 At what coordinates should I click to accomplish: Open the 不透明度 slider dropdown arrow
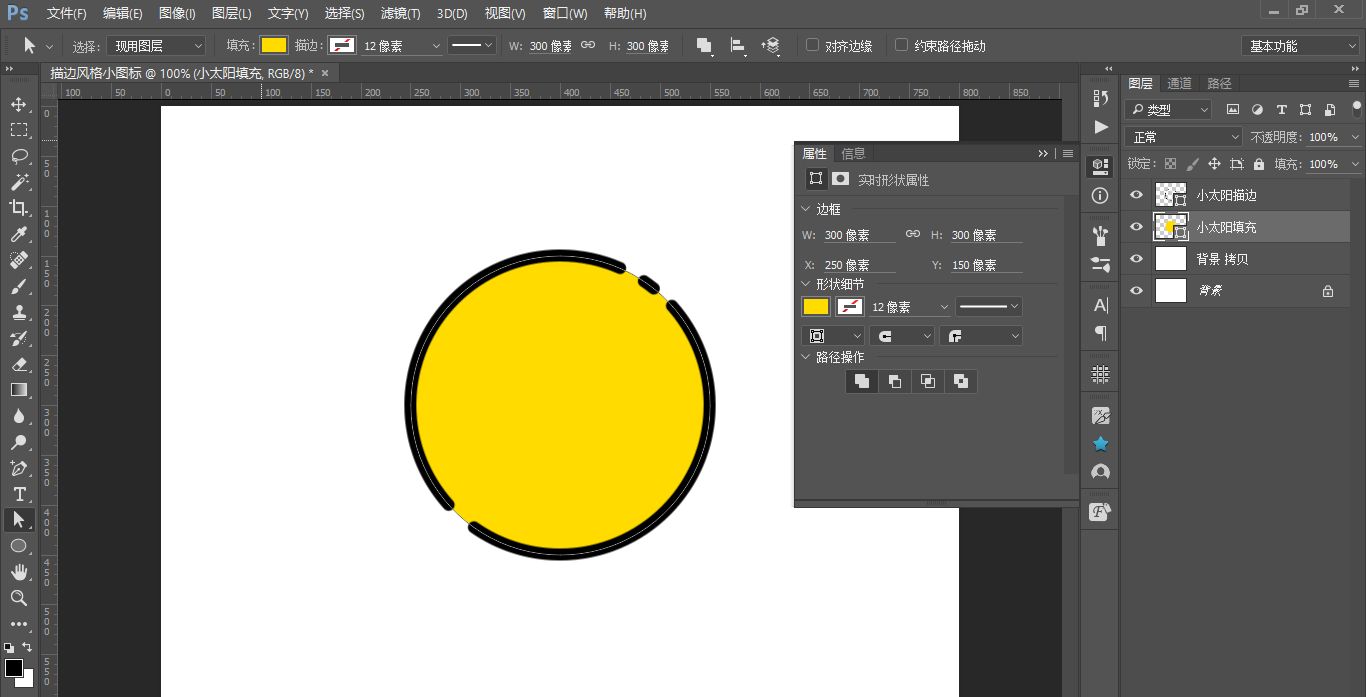pos(1354,137)
